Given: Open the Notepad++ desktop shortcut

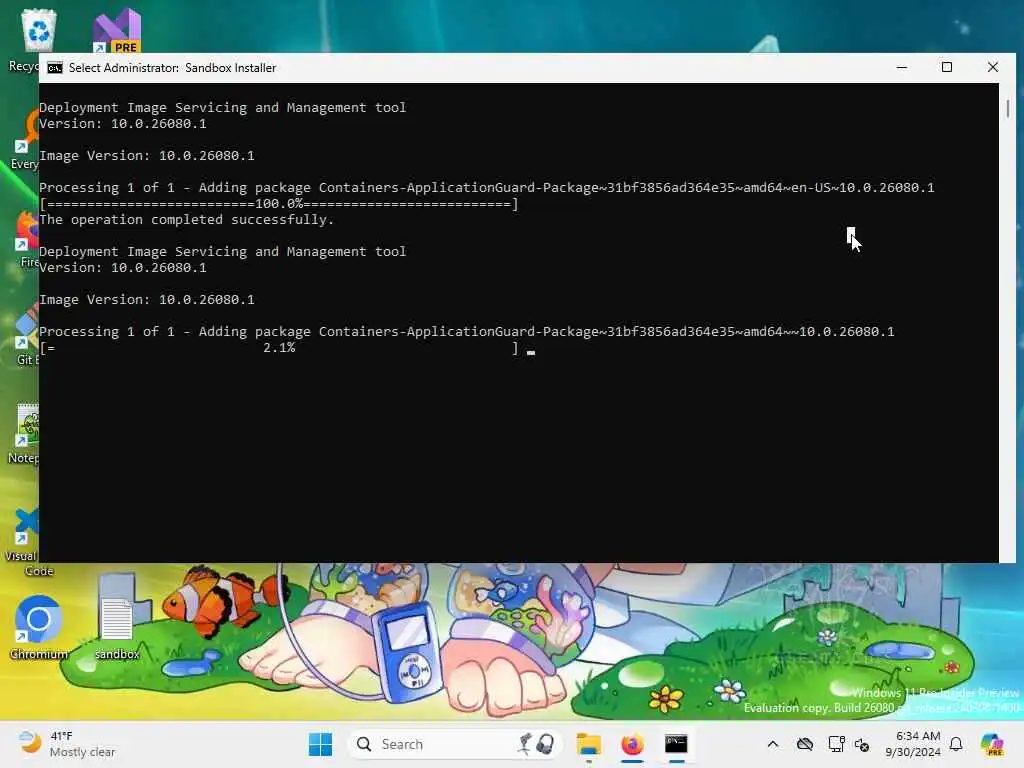Looking at the screenshot, I should pos(25,434).
